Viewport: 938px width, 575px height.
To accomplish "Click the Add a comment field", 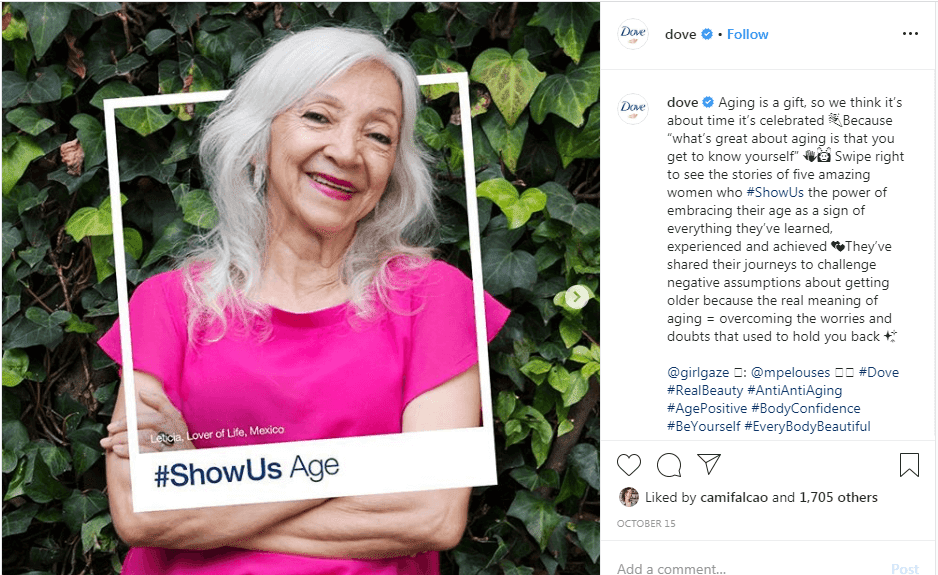I will [748, 568].
